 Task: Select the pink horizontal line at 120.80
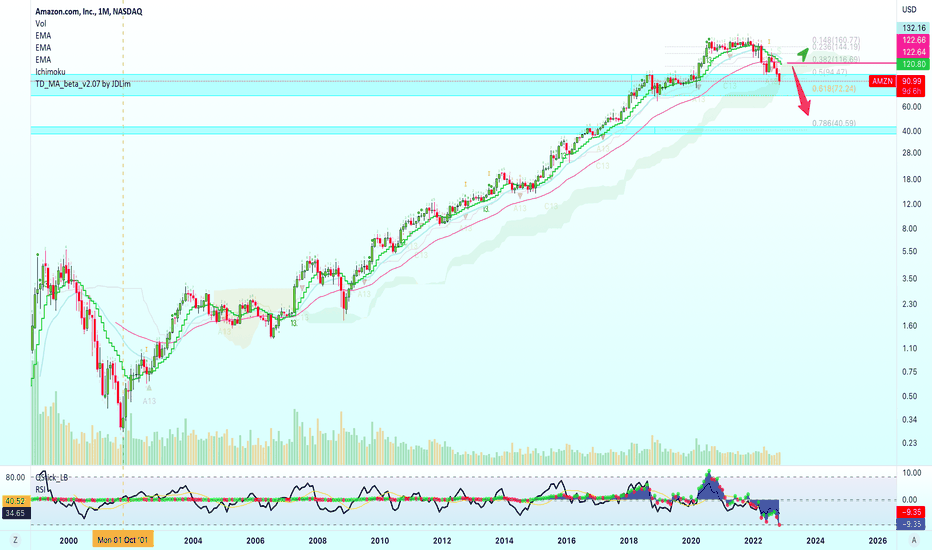841,63
